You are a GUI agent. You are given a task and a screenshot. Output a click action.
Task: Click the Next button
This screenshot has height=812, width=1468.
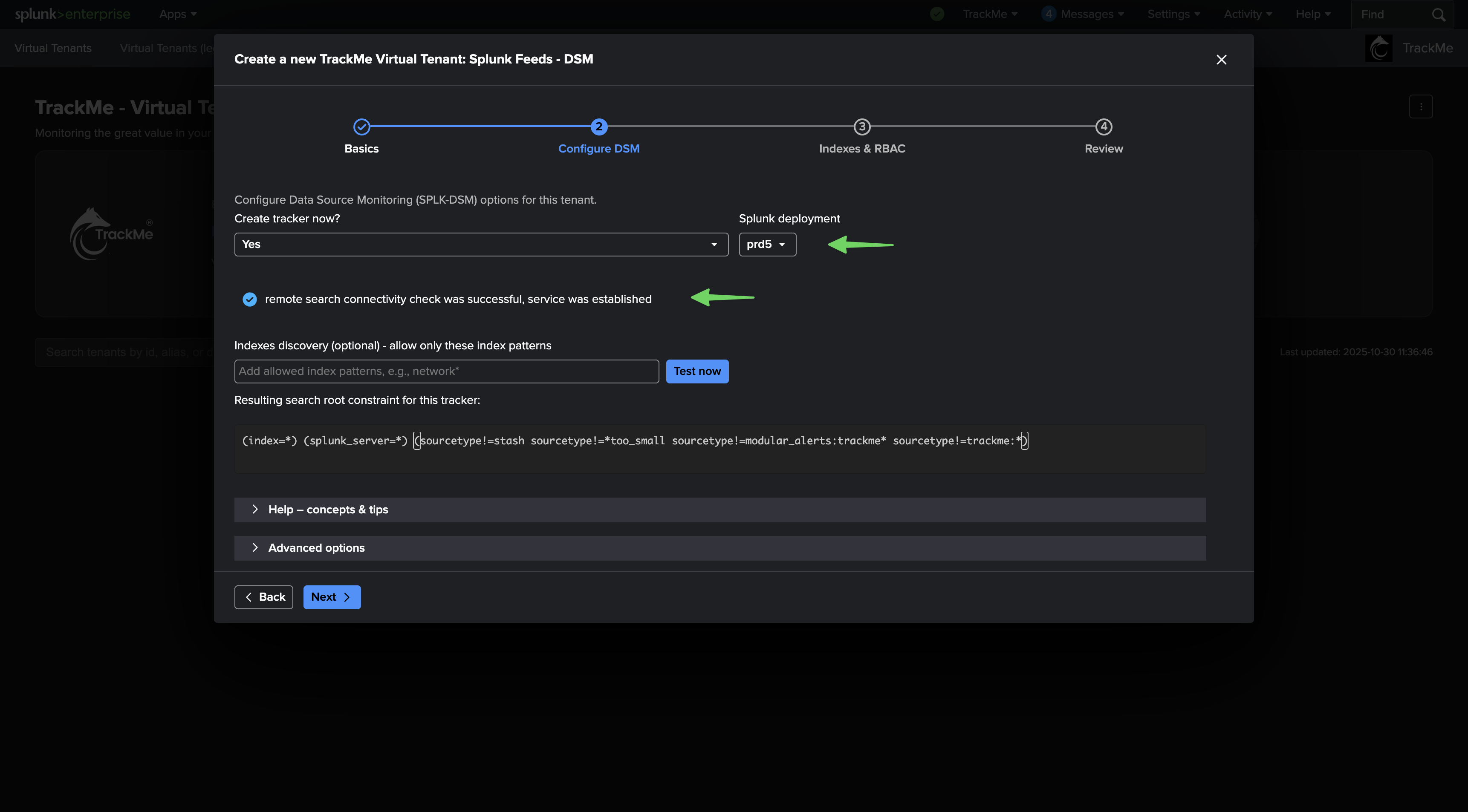pyautogui.click(x=332, y=597)
